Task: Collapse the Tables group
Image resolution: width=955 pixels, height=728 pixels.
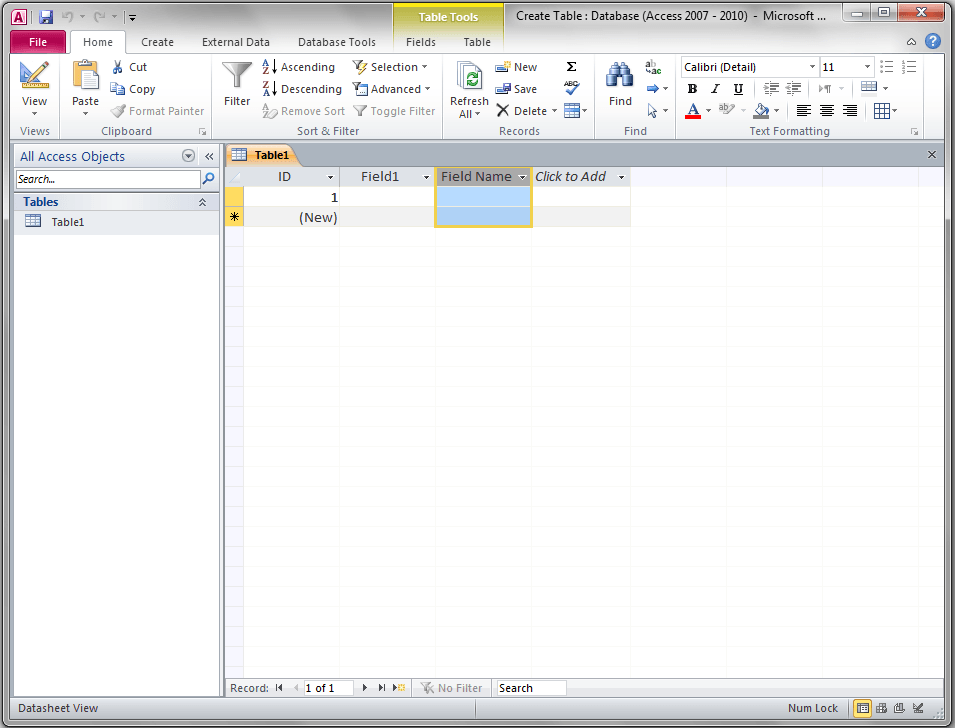Action: pos(202,202)
